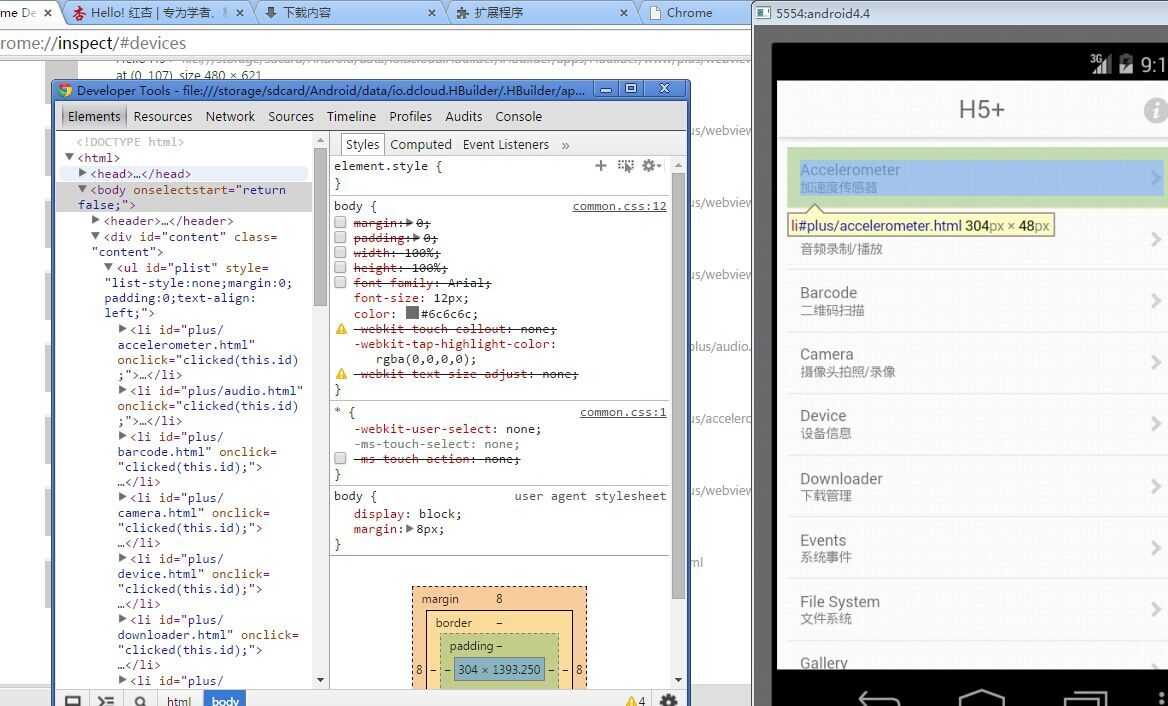
Task: Show the console drawer icon in DevTools footer
Action: [106, 701]
